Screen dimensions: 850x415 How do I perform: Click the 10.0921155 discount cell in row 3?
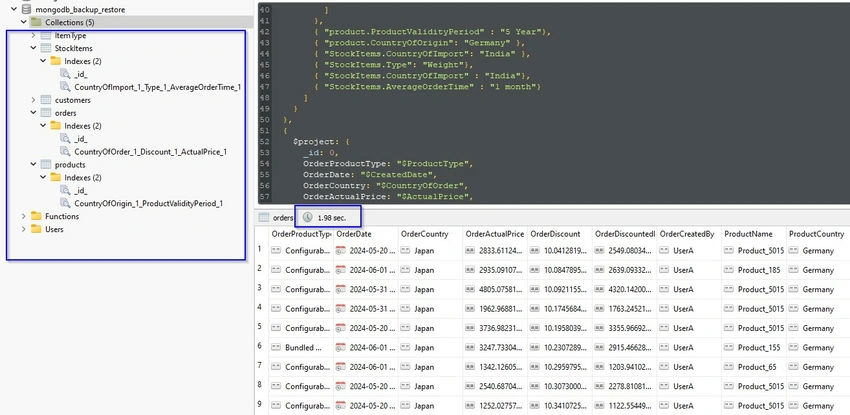tap(559, 289)
